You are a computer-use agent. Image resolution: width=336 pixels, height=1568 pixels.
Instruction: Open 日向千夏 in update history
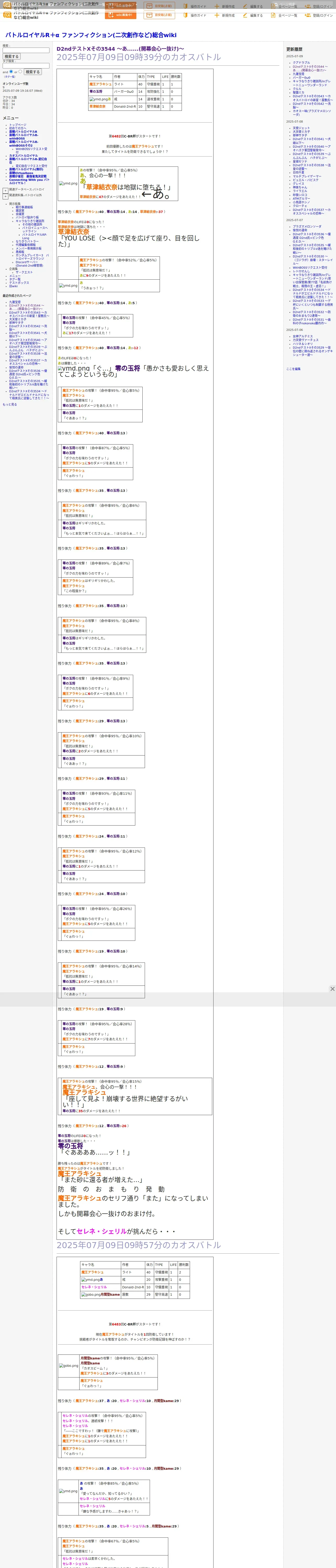pyautogui.click(x=298, y=173)
